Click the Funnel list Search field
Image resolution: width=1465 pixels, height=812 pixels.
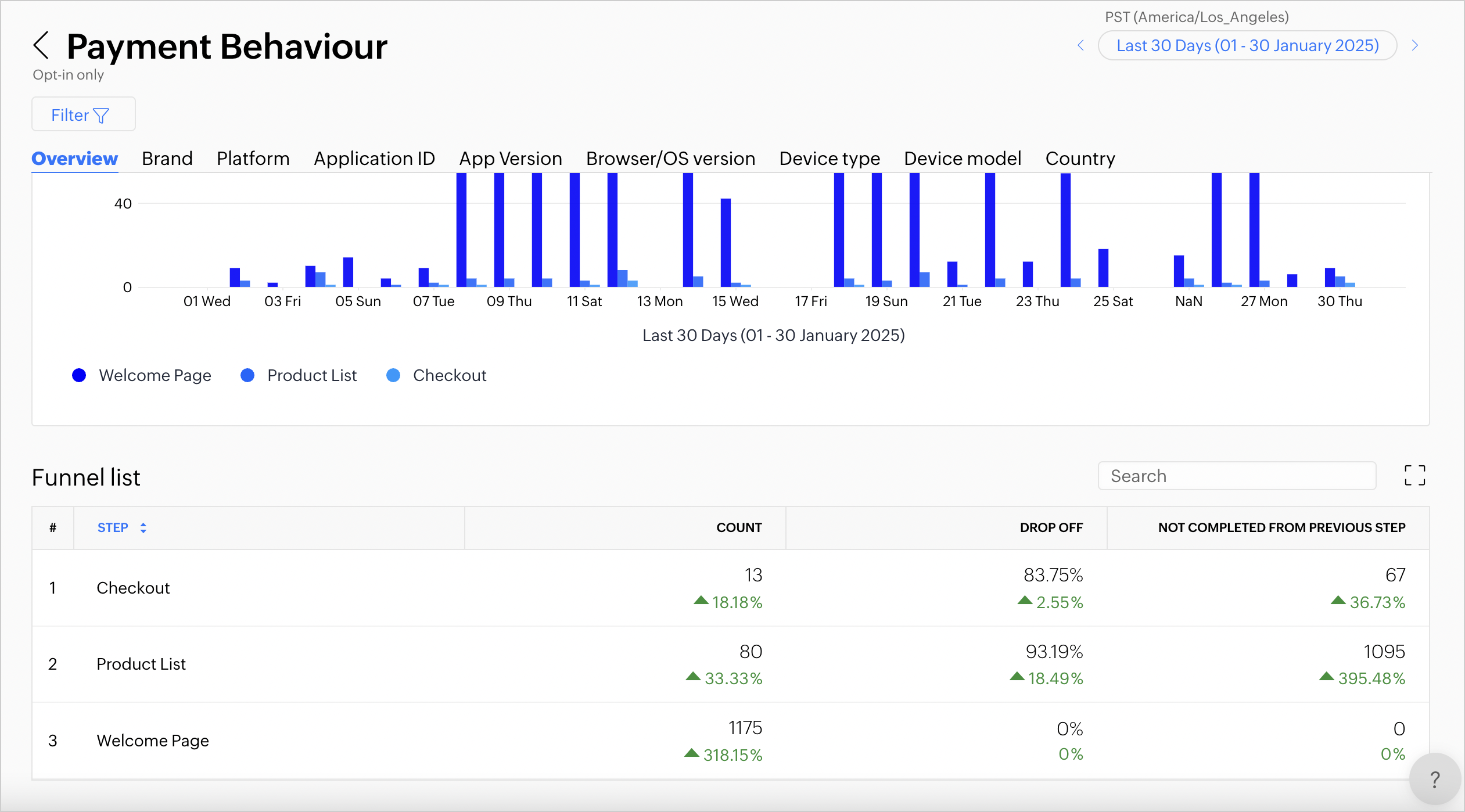1237,476
